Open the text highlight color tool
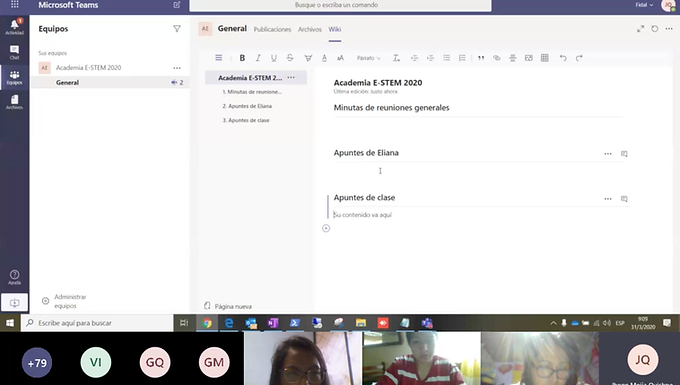Screen dimensions: 680x385 coord(308,58)
